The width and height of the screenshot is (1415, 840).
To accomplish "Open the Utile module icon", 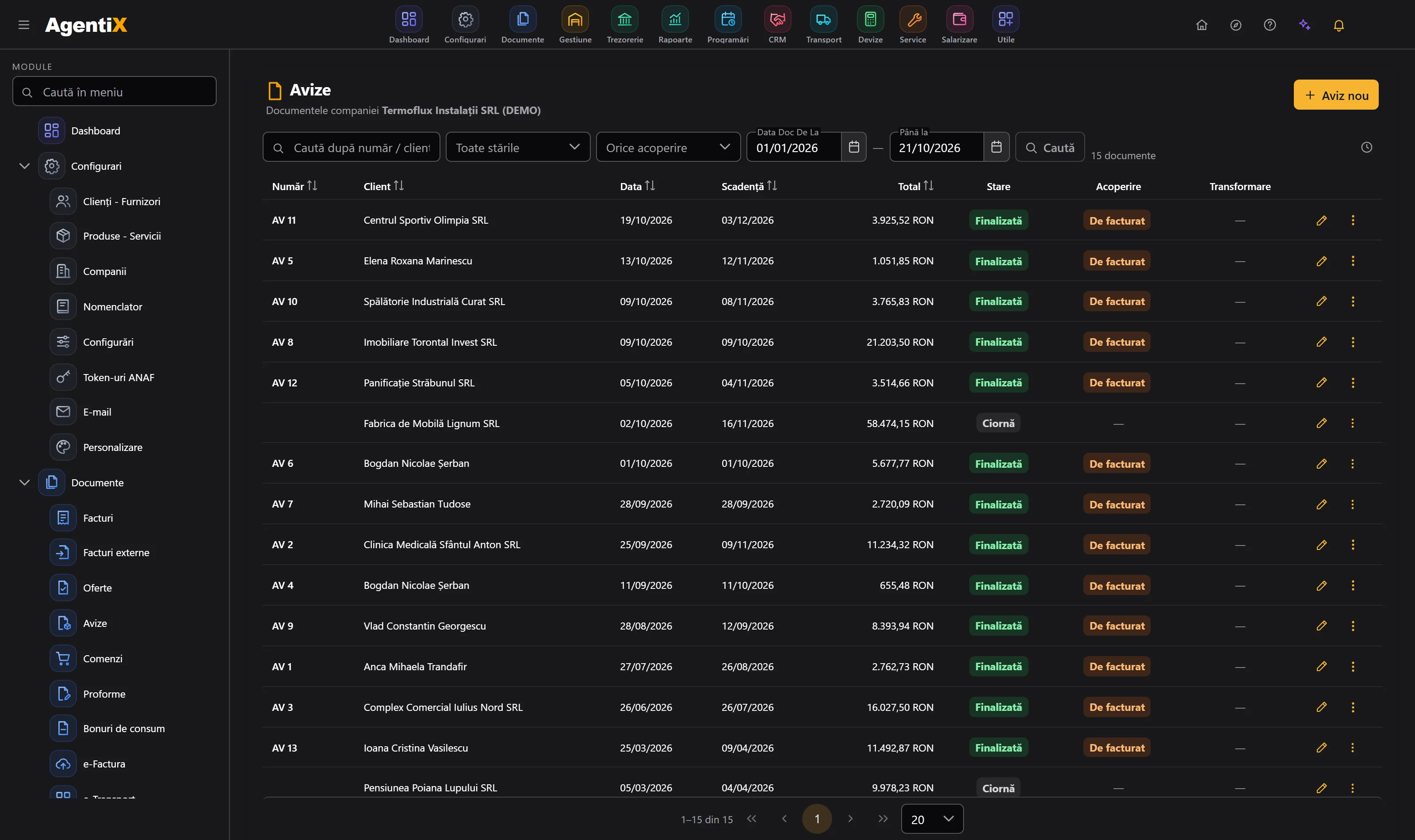I will click(1006, 20).
